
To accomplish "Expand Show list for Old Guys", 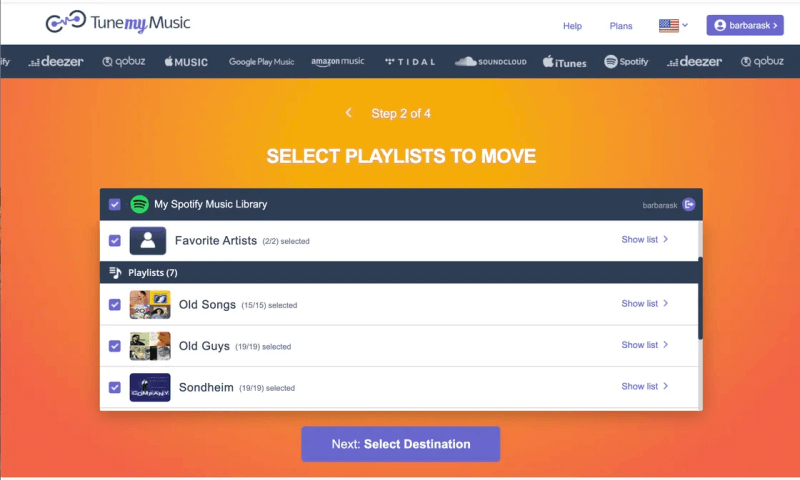I will click(x=644, y=345).
